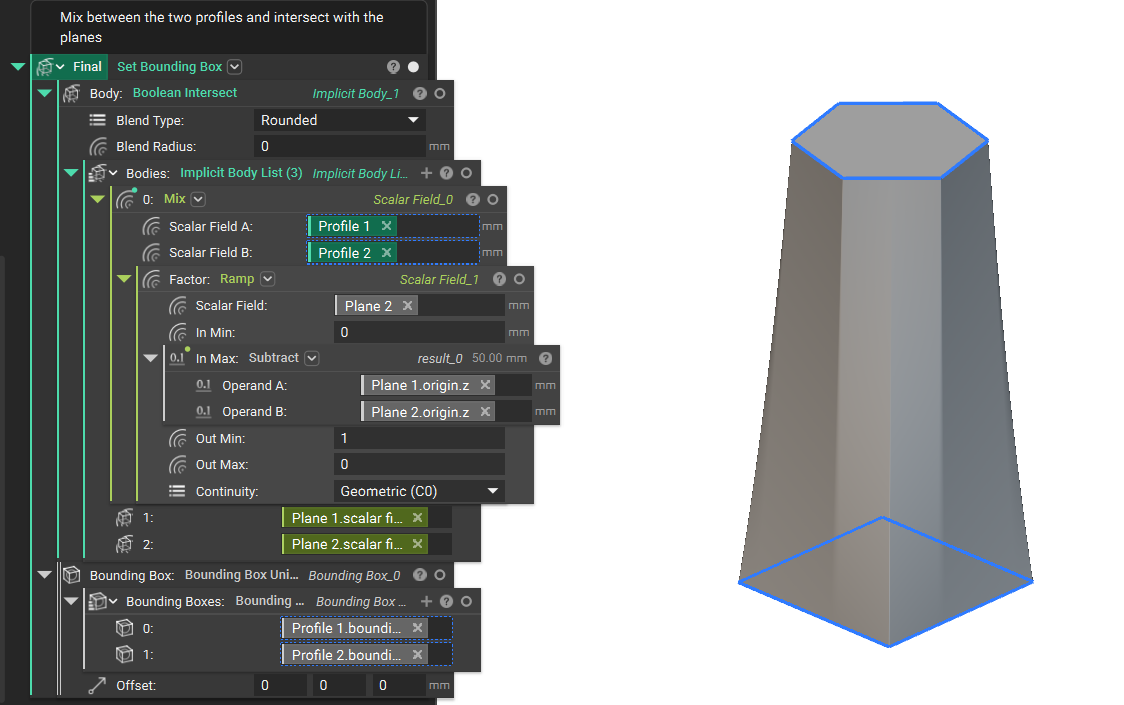Viewport: 1124px width, 705px height.
Task: Open help for Subtract result_0
Action: (546, 358)
